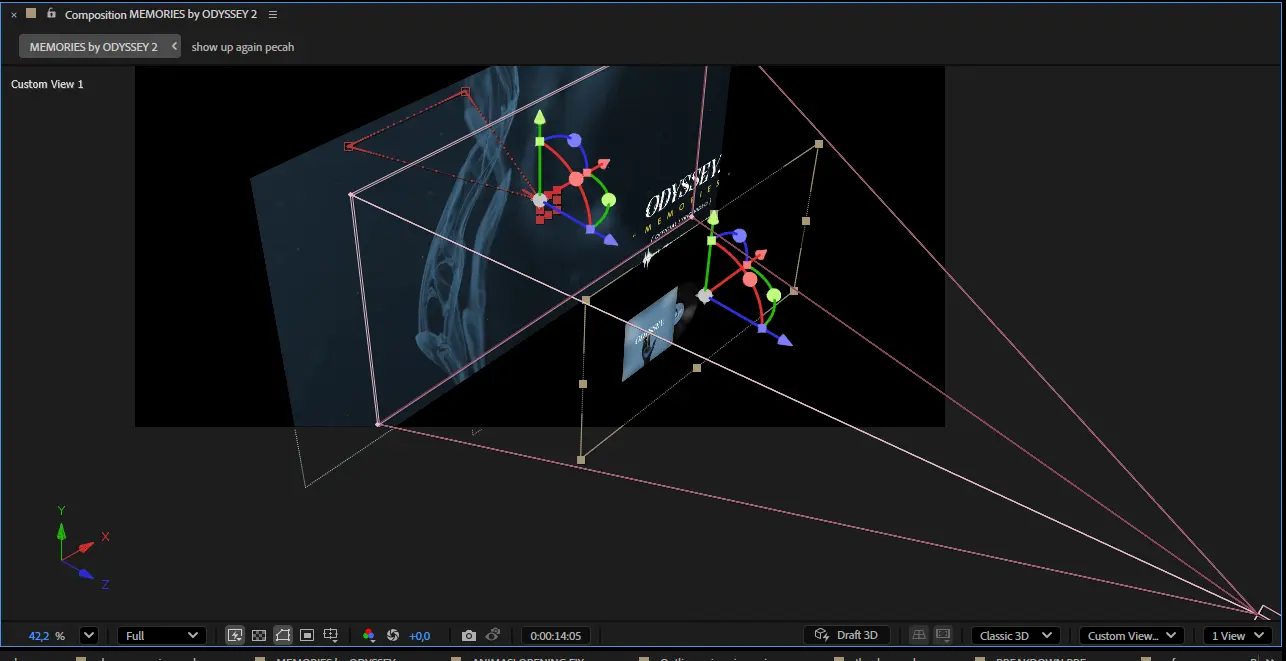Viewport: 1286px width, 661px height.
Task: Toggle the Region of Interest icon
Action: (307, 635)
